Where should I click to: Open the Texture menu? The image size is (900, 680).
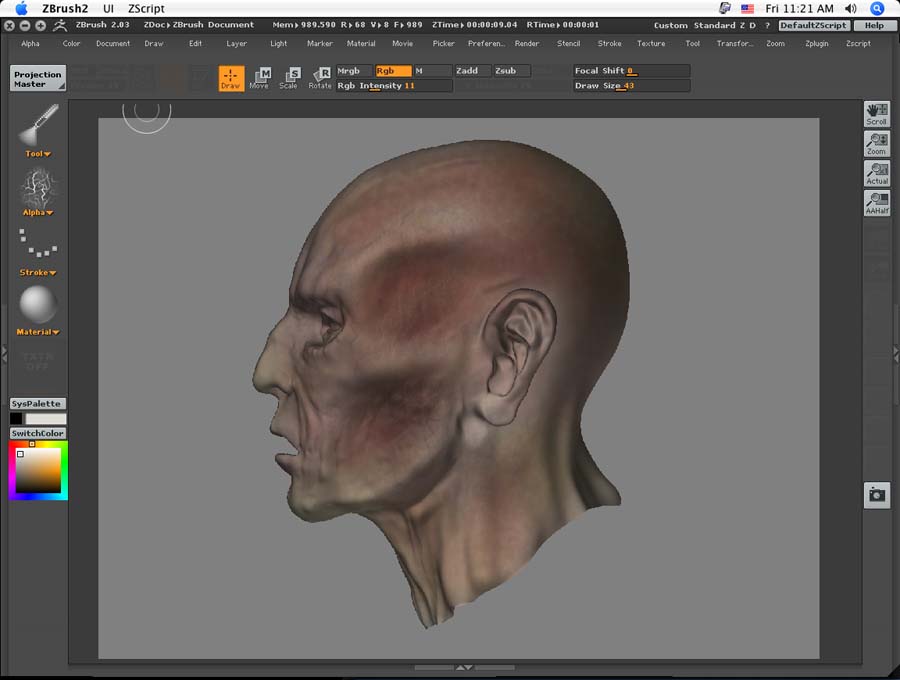[x=651, y=44]
